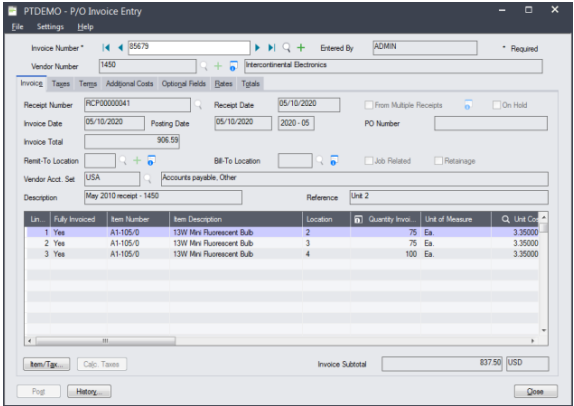Open Vendor Number finder magnifier
Image resolution: width=574 pixels, height=406 pixels.
pyautogui.click(x=204, y=66)
